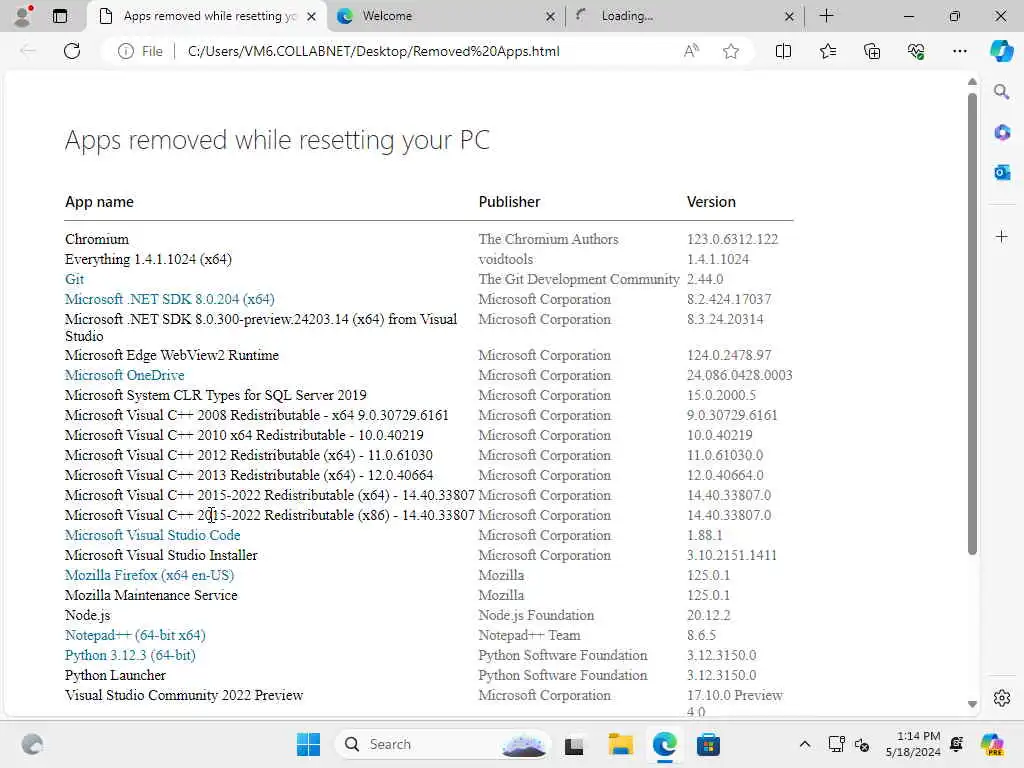
Task: Click the taskbar Search box
Action: (443, 744)
